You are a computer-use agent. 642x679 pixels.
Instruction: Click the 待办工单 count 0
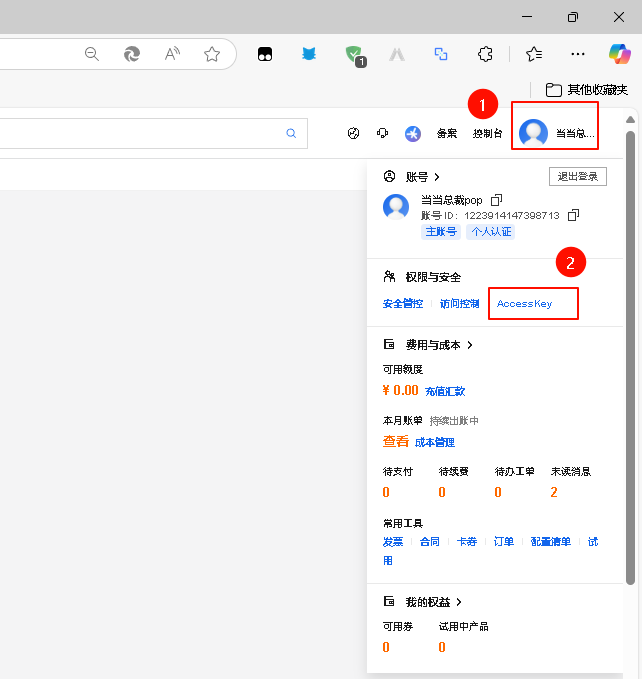498,492
